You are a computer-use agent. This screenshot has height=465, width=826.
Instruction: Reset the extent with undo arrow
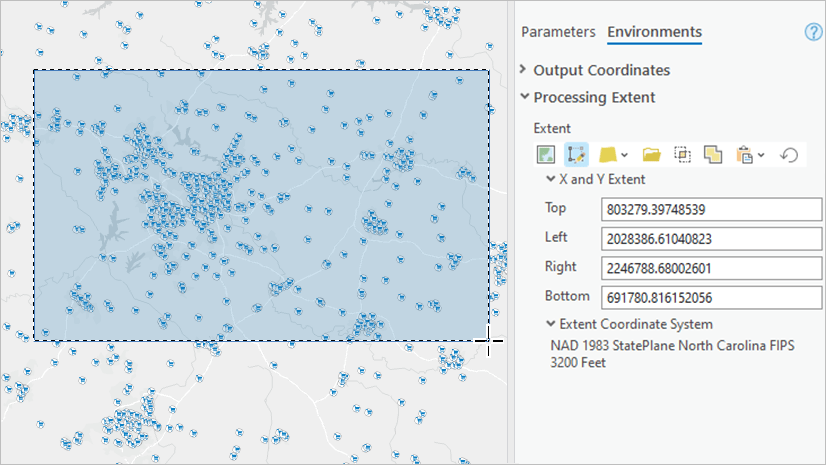point(789,155)
